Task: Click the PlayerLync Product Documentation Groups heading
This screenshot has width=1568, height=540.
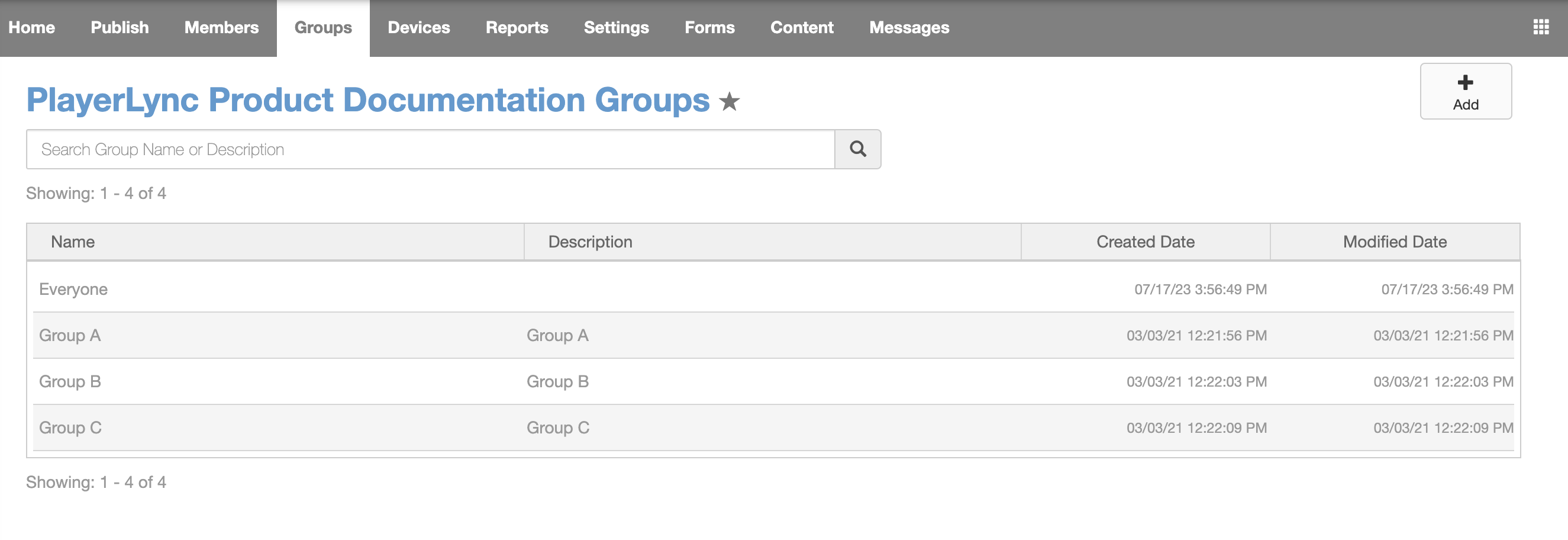Action: click(x=367, y=101)
